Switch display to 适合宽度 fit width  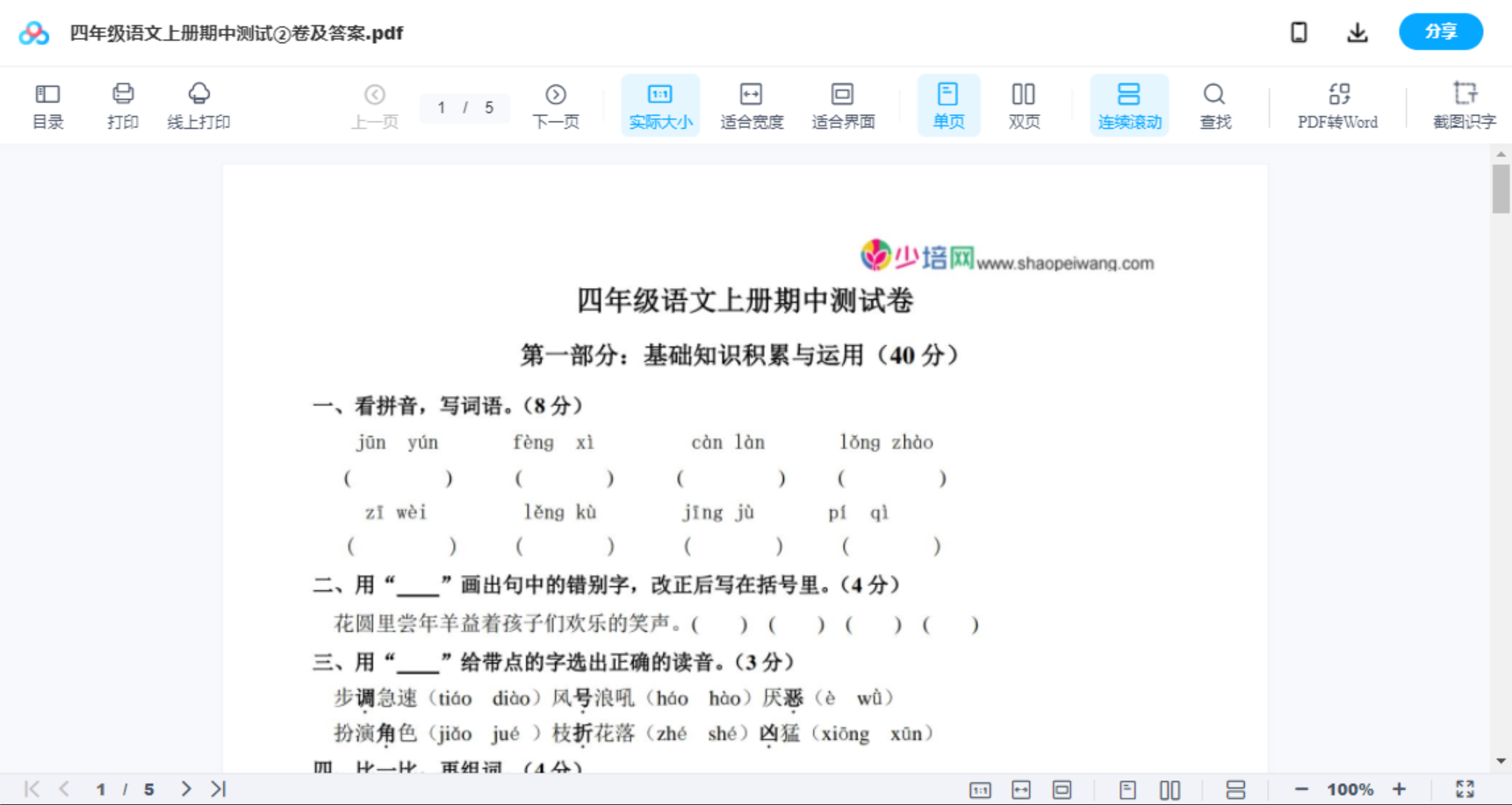point(752,104)
